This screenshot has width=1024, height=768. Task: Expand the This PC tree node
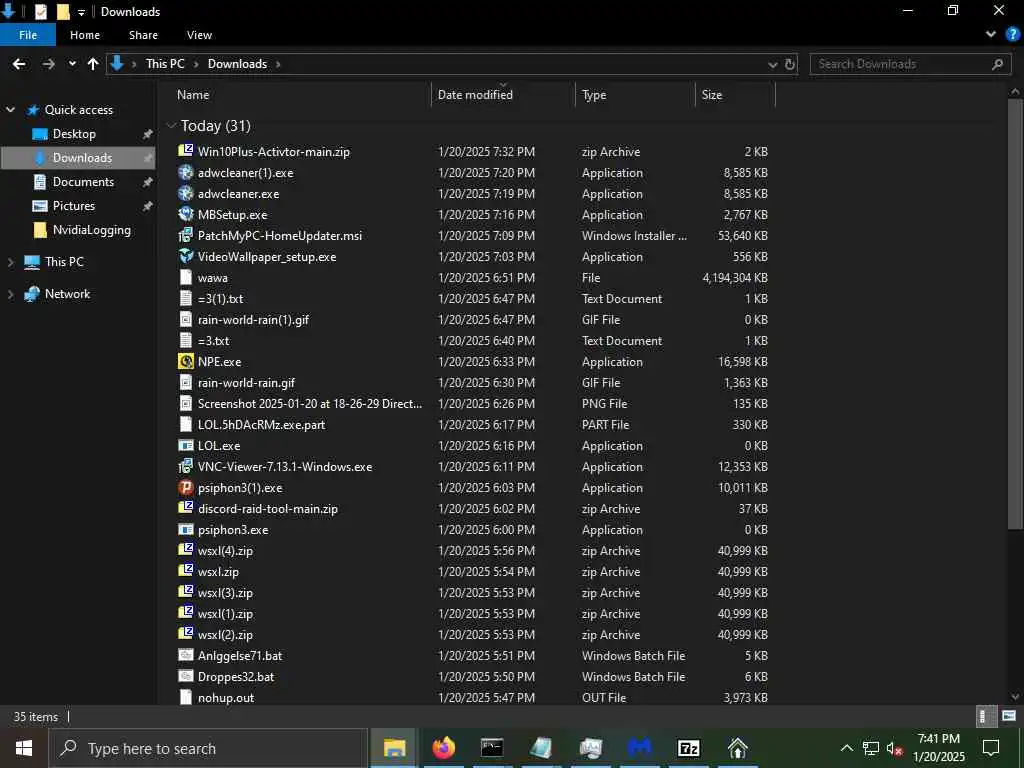tap(10, 262)
